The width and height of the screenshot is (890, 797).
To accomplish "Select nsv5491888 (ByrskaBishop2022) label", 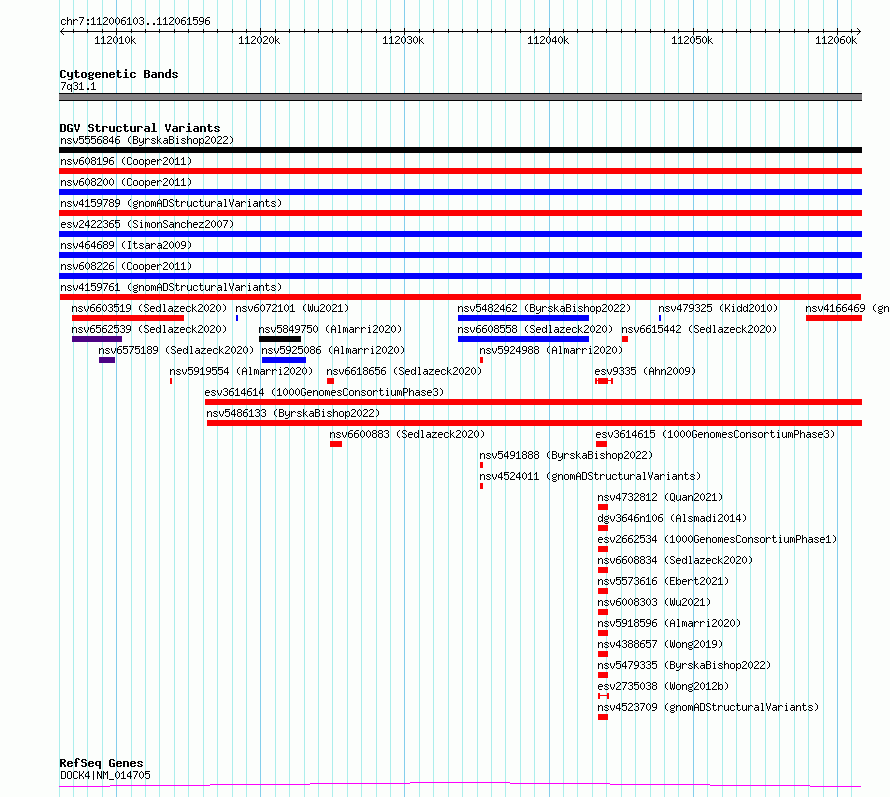I will (566, 455).
